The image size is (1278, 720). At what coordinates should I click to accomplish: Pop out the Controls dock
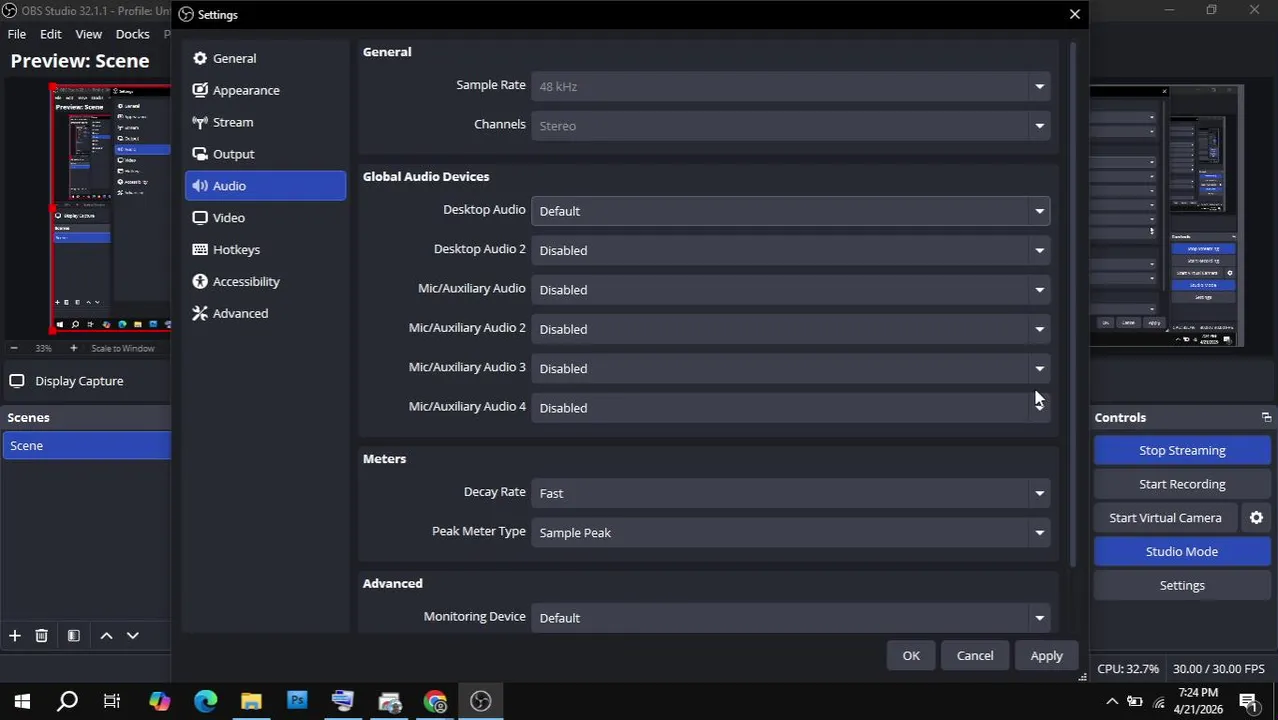pos(1266,418)
